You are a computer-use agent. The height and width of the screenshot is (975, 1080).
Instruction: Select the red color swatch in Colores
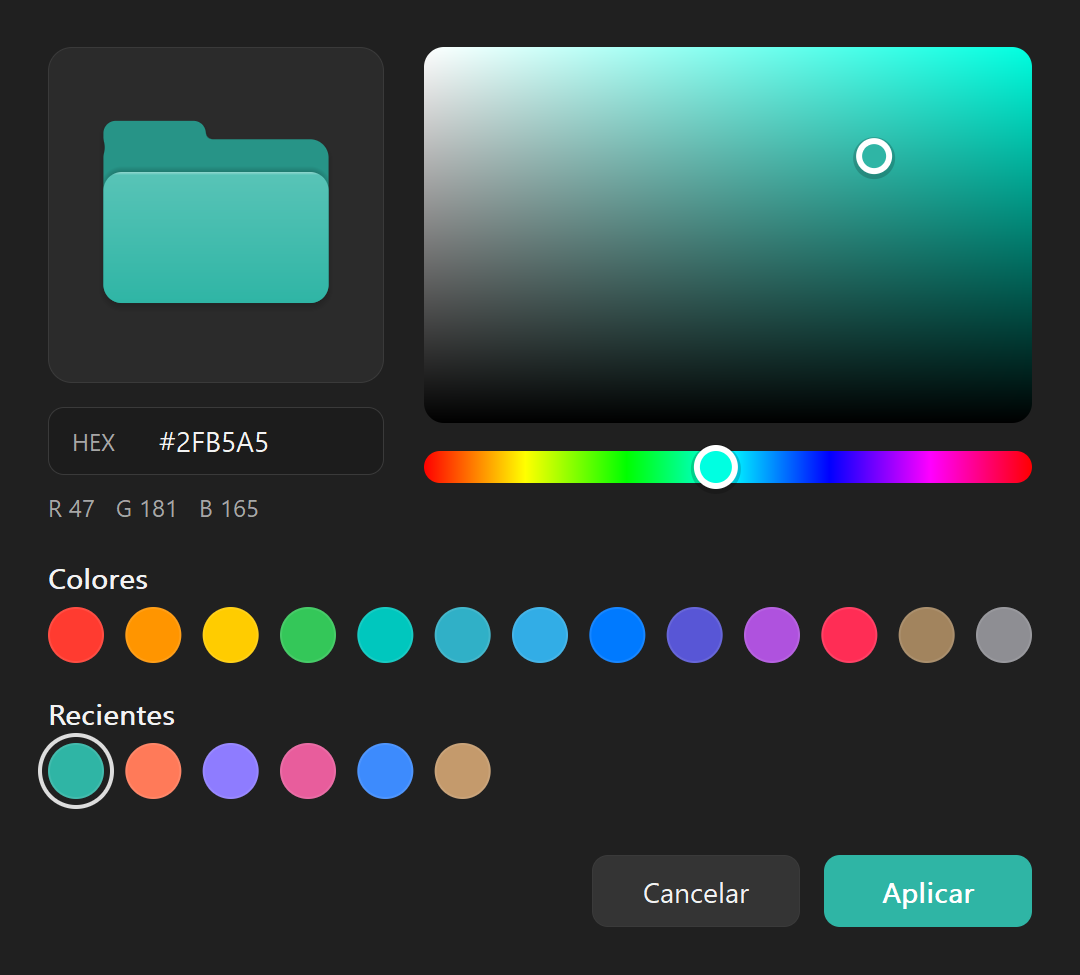76,635
